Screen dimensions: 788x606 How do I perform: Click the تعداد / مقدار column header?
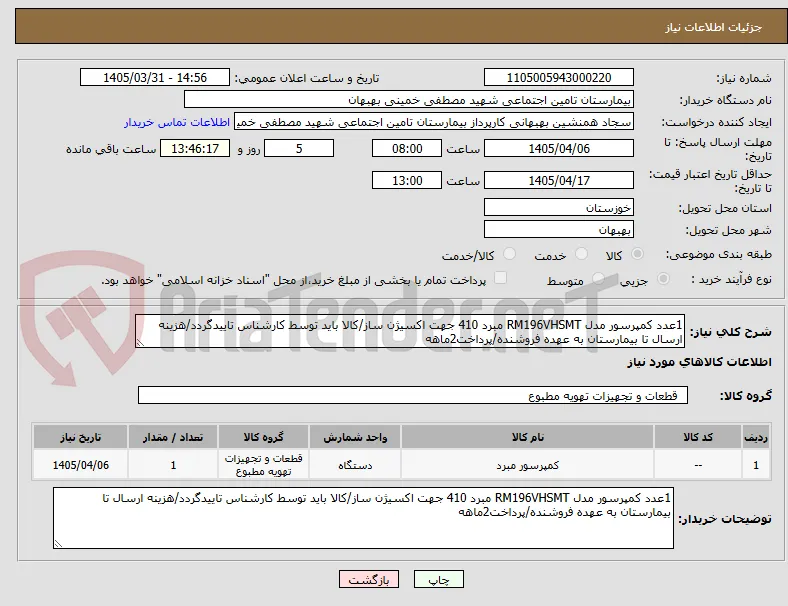[173, 437]
